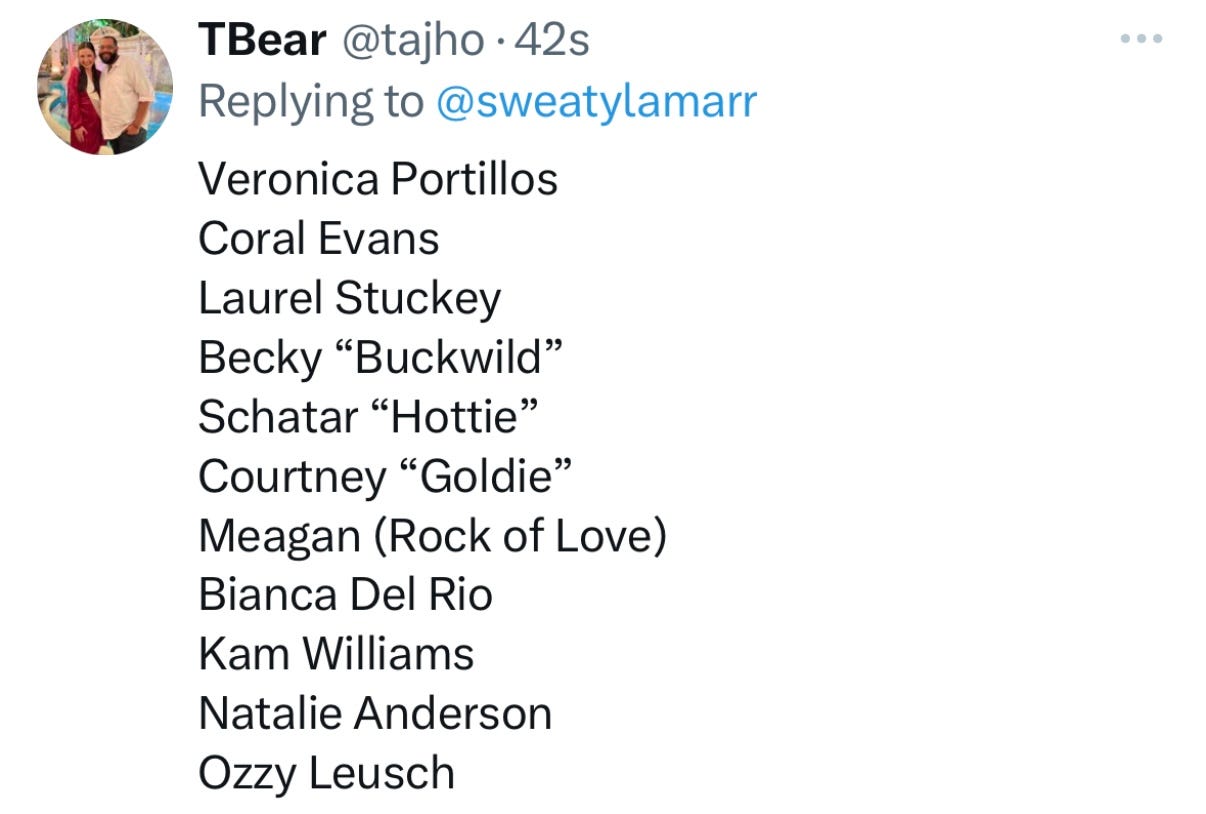
Task: Open TBear's profile picture
Action: tap(105, 87)
